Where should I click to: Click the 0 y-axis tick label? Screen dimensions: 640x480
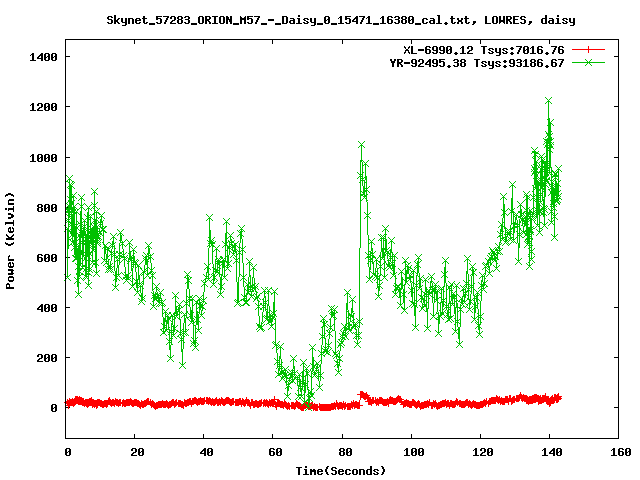pos(53,408)
